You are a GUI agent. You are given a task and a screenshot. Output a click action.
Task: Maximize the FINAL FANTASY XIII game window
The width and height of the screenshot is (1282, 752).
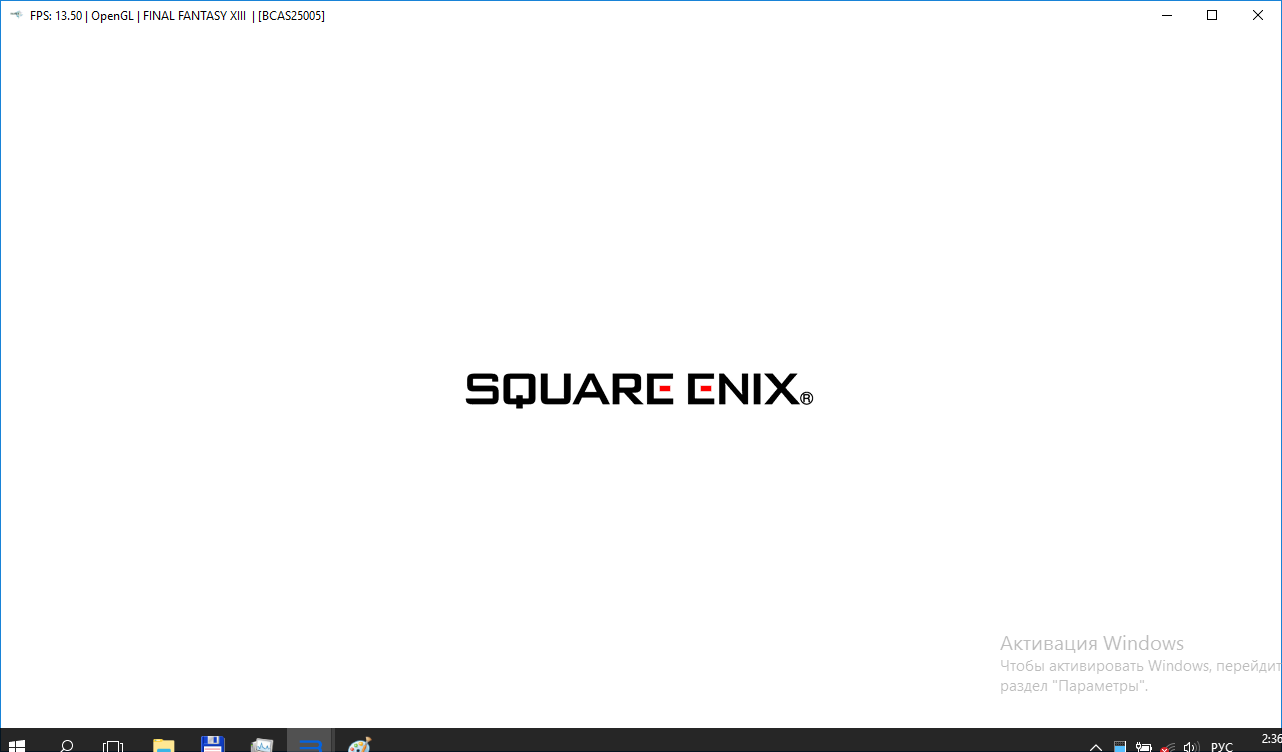(1212, 15)
